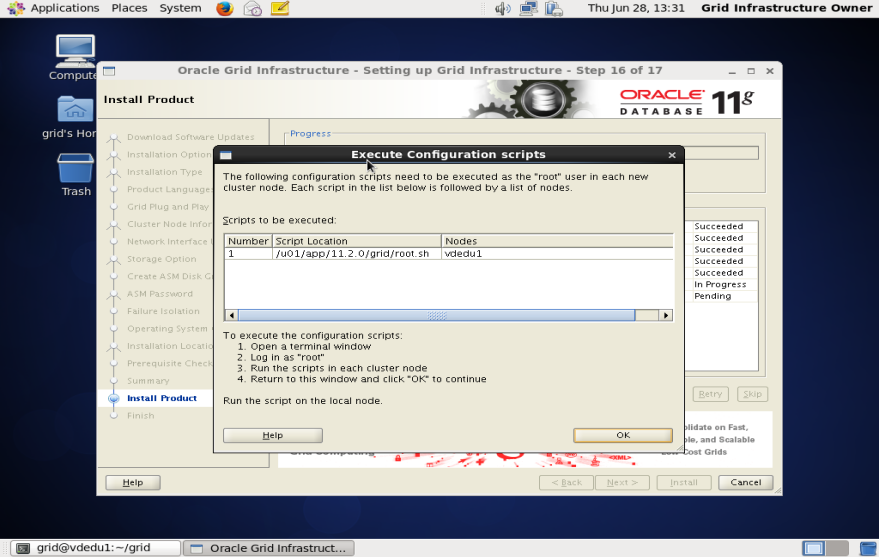Switch to the first workspace
Viewport: 879px width, 557px height.
[813, 548]
